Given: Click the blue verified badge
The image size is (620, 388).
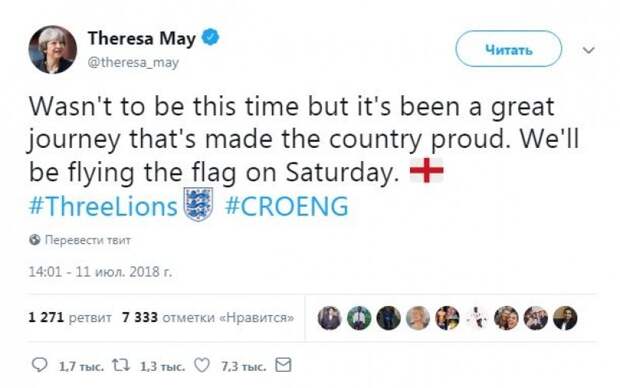Looking at the screenshot, I should [x=210, y=38].
